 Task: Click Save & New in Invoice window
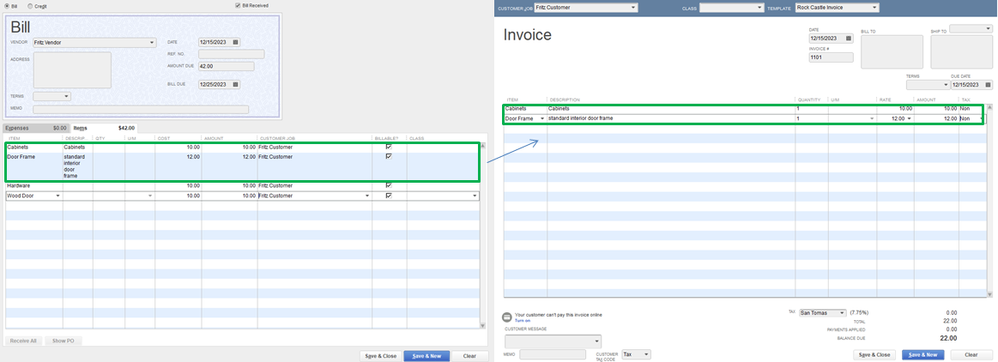pos(923,354)
